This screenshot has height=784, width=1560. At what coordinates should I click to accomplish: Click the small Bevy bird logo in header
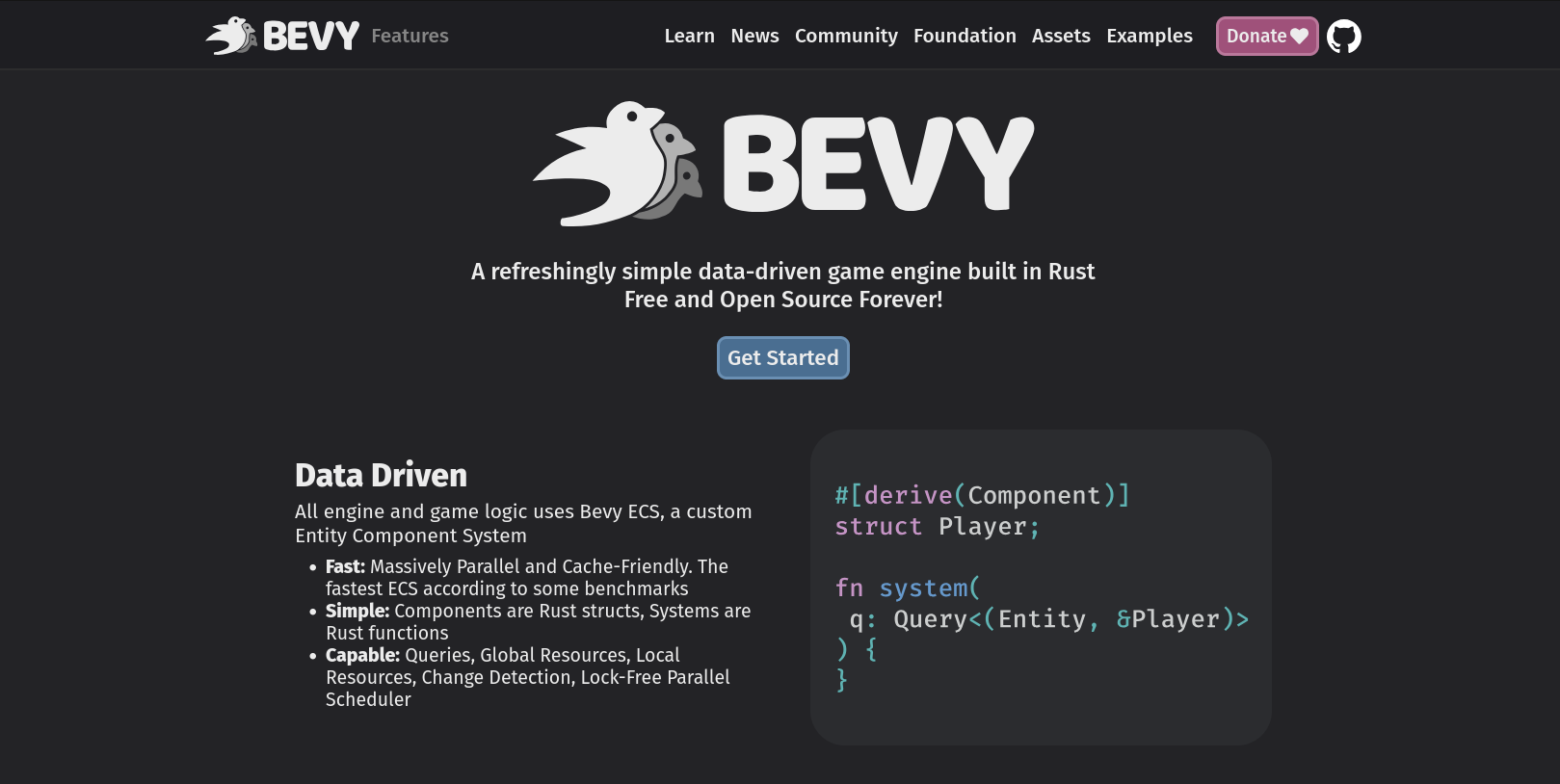click(231, 37)
